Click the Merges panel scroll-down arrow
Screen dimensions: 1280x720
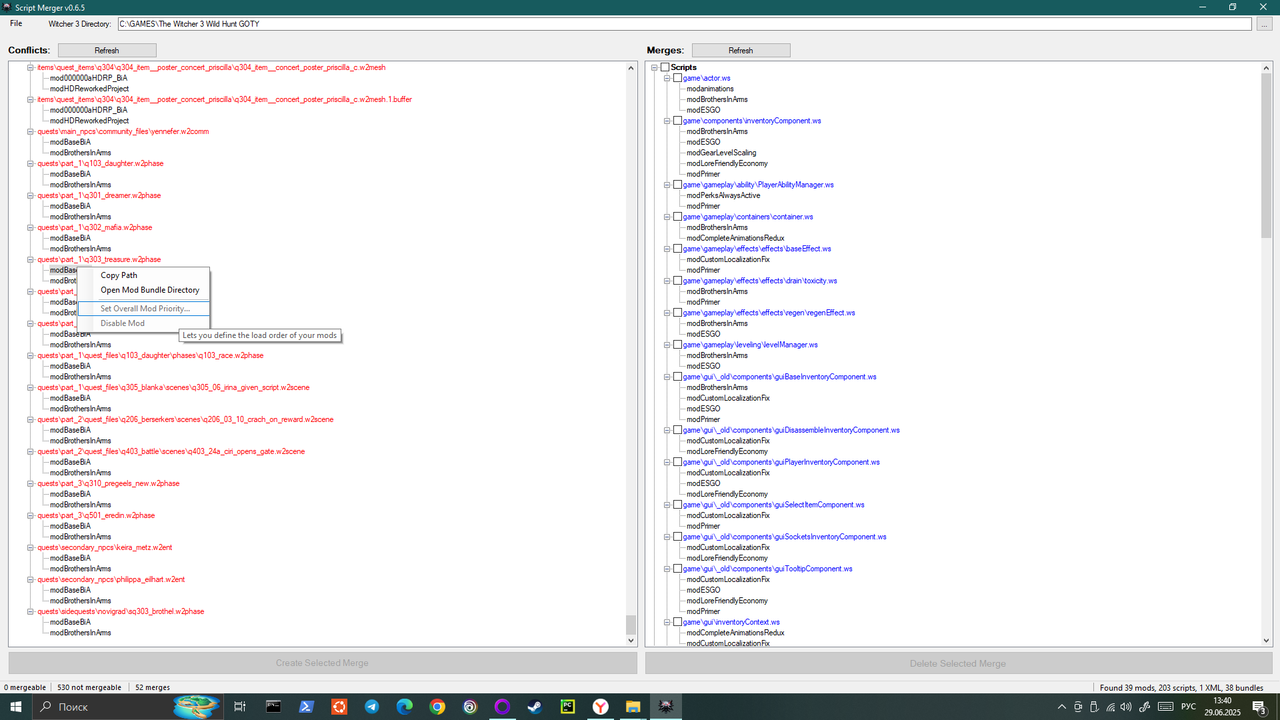1266,640
